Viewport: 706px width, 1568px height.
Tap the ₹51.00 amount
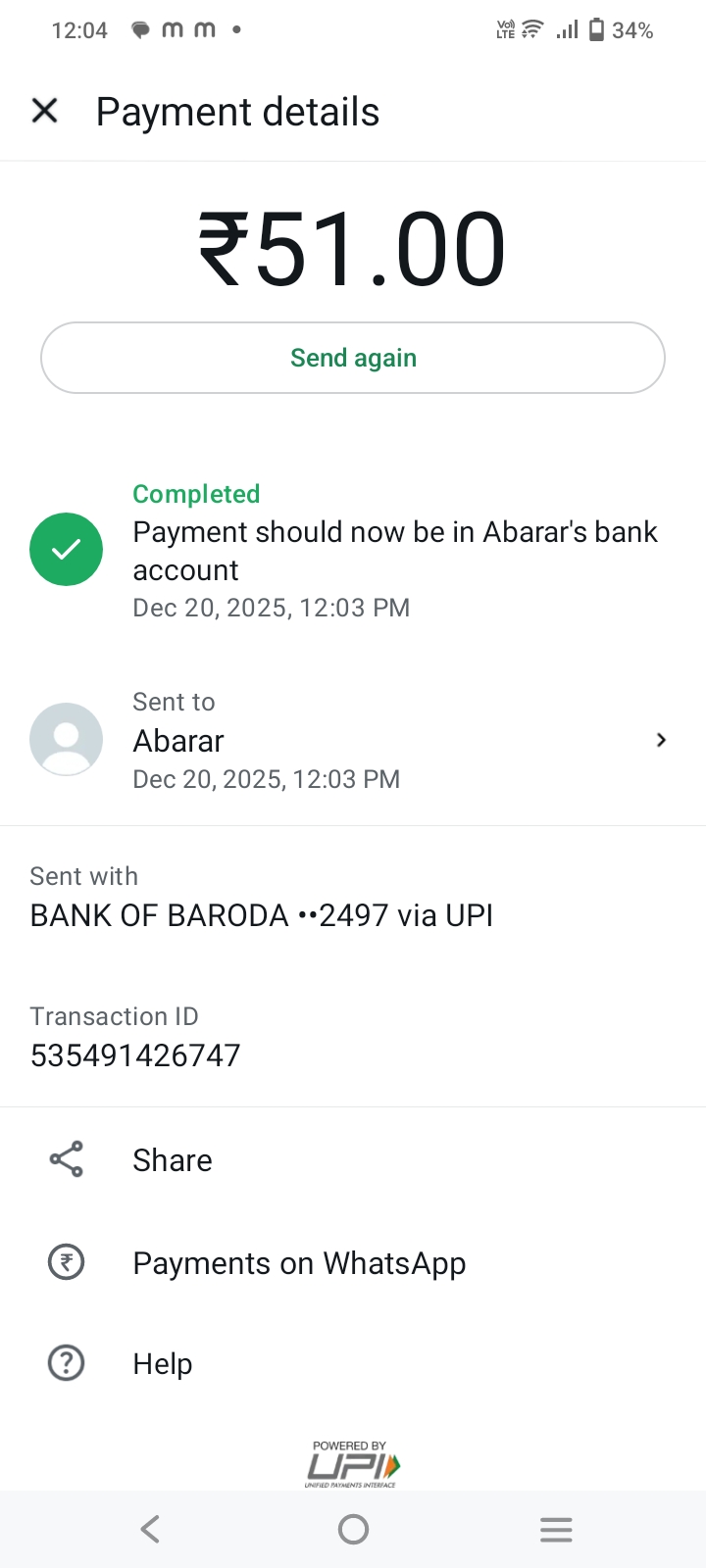point(353,250)
